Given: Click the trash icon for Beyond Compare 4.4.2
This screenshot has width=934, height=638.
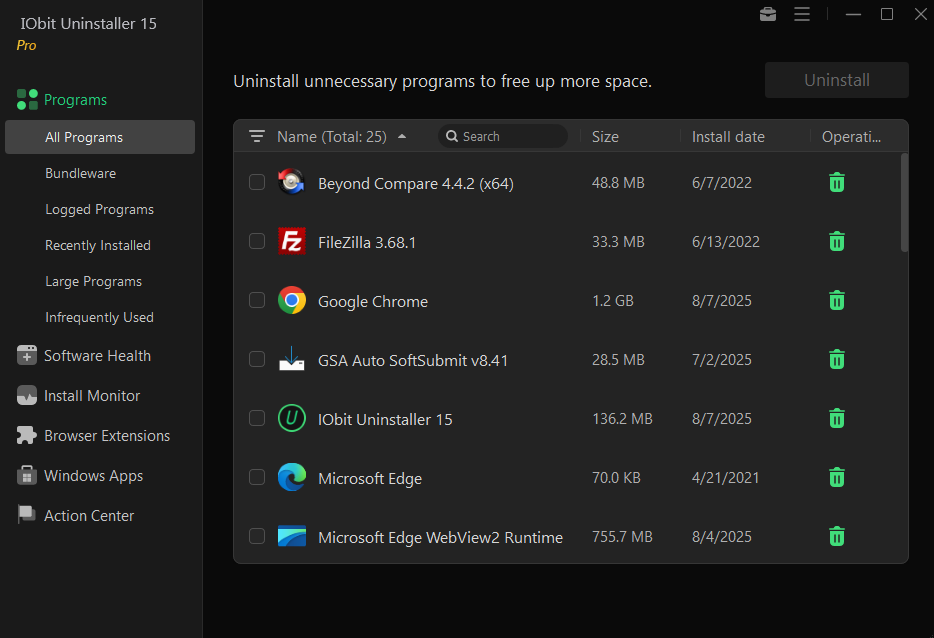Looking at the screenshot, I should click(836, 182).
